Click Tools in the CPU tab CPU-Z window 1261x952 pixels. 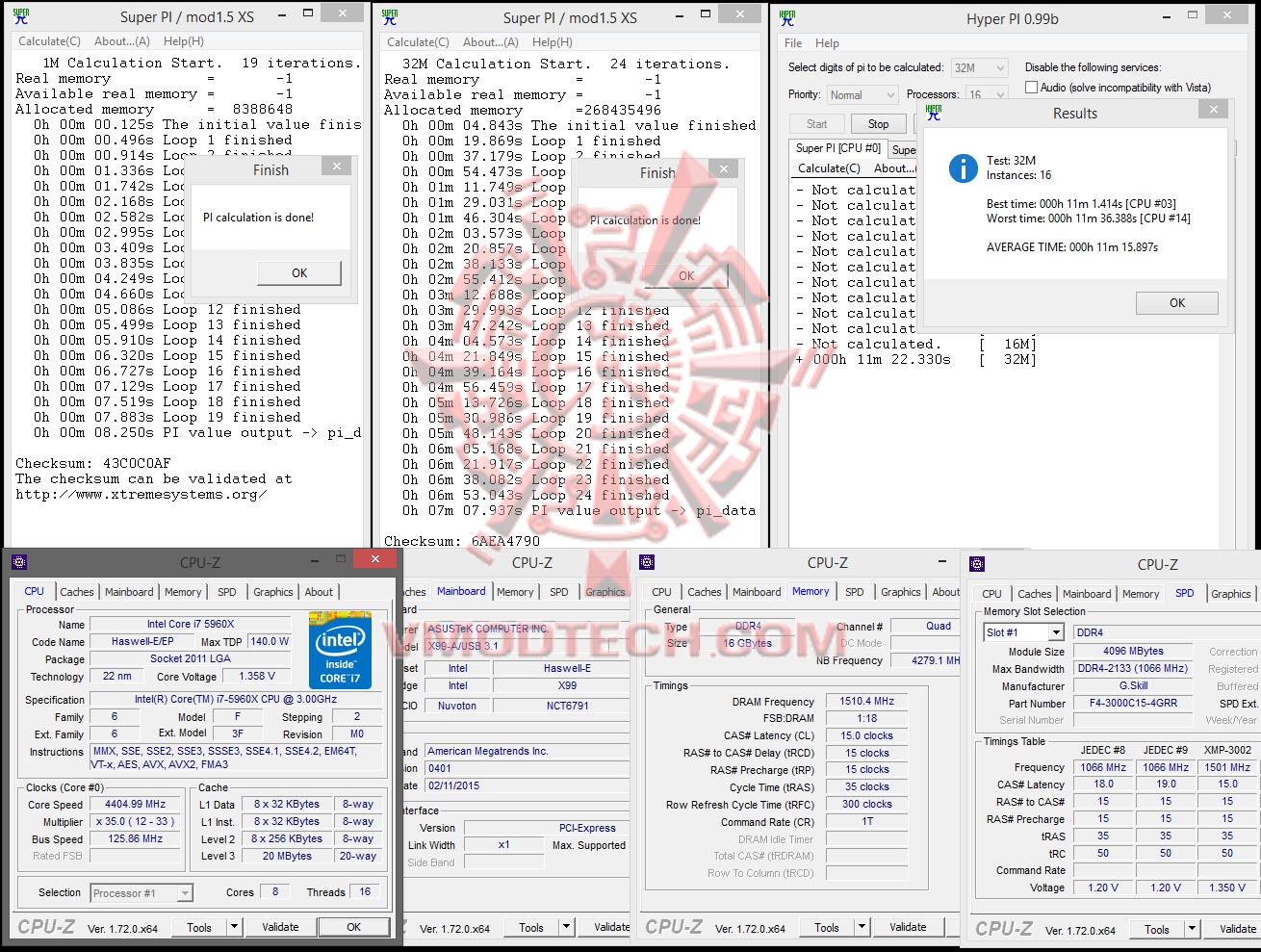pos(199,927)
